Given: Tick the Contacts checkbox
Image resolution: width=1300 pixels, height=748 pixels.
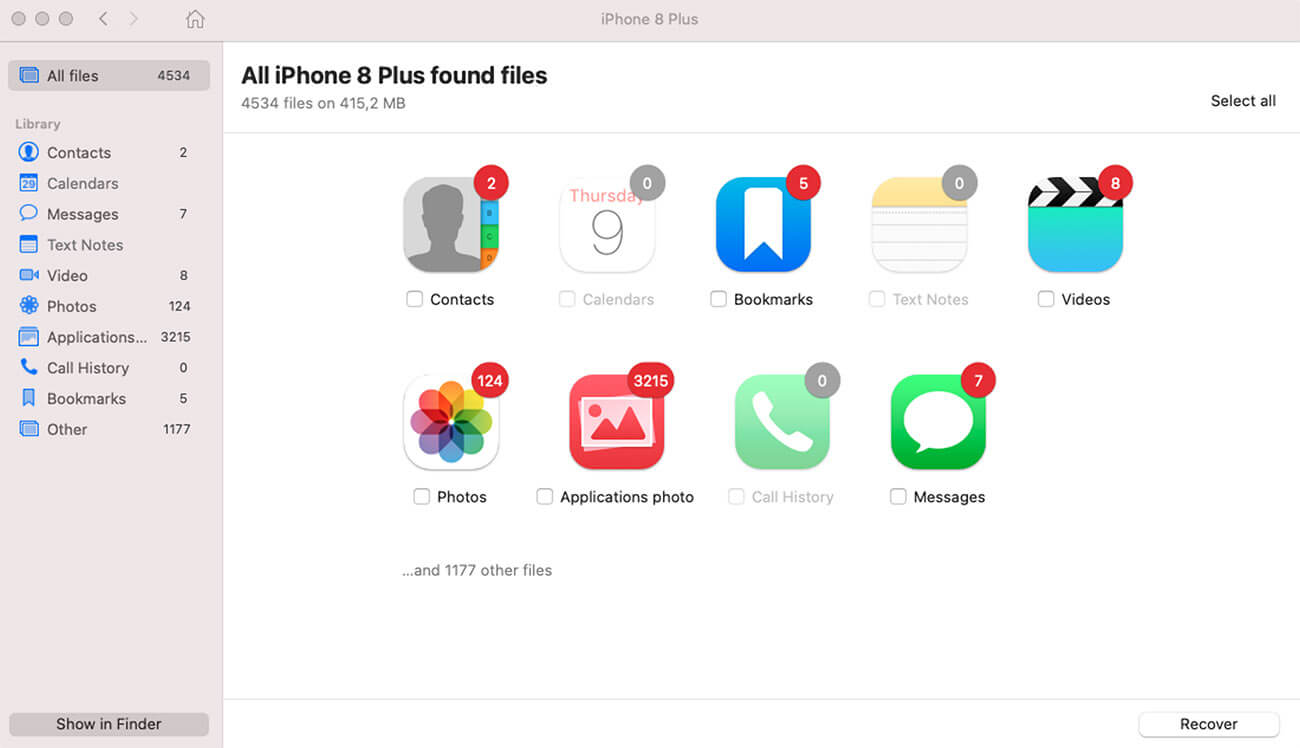Looking at the screenshot, I should click(x=414, y=299).
